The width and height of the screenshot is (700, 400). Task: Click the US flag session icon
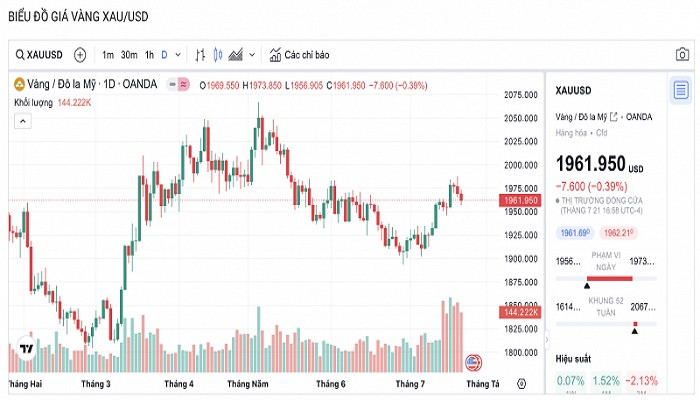click(x=472, y=361)
